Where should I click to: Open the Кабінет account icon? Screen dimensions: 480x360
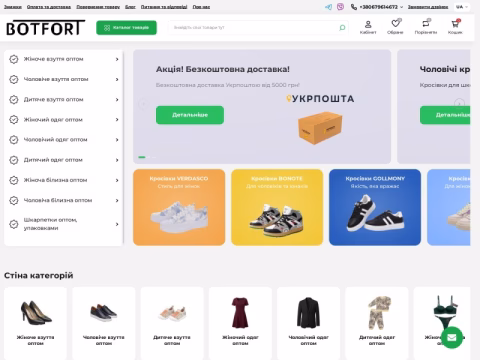(368, 24)
